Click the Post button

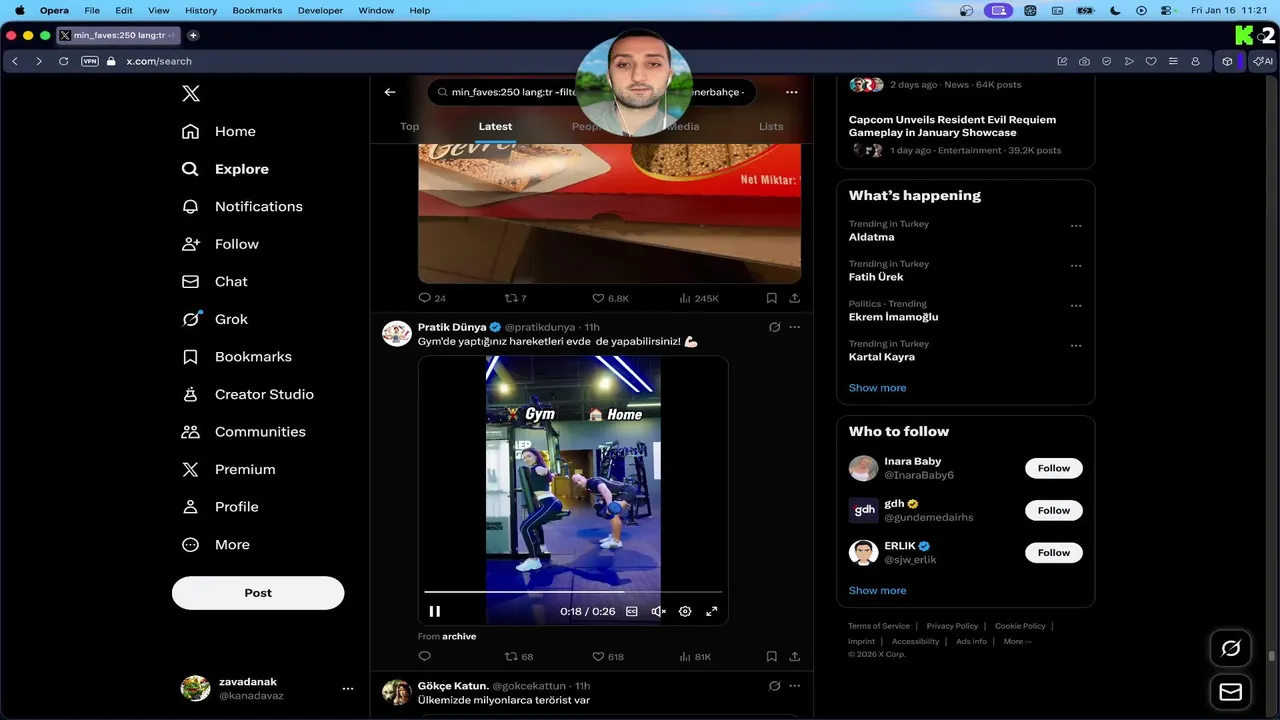click(258, 593)
